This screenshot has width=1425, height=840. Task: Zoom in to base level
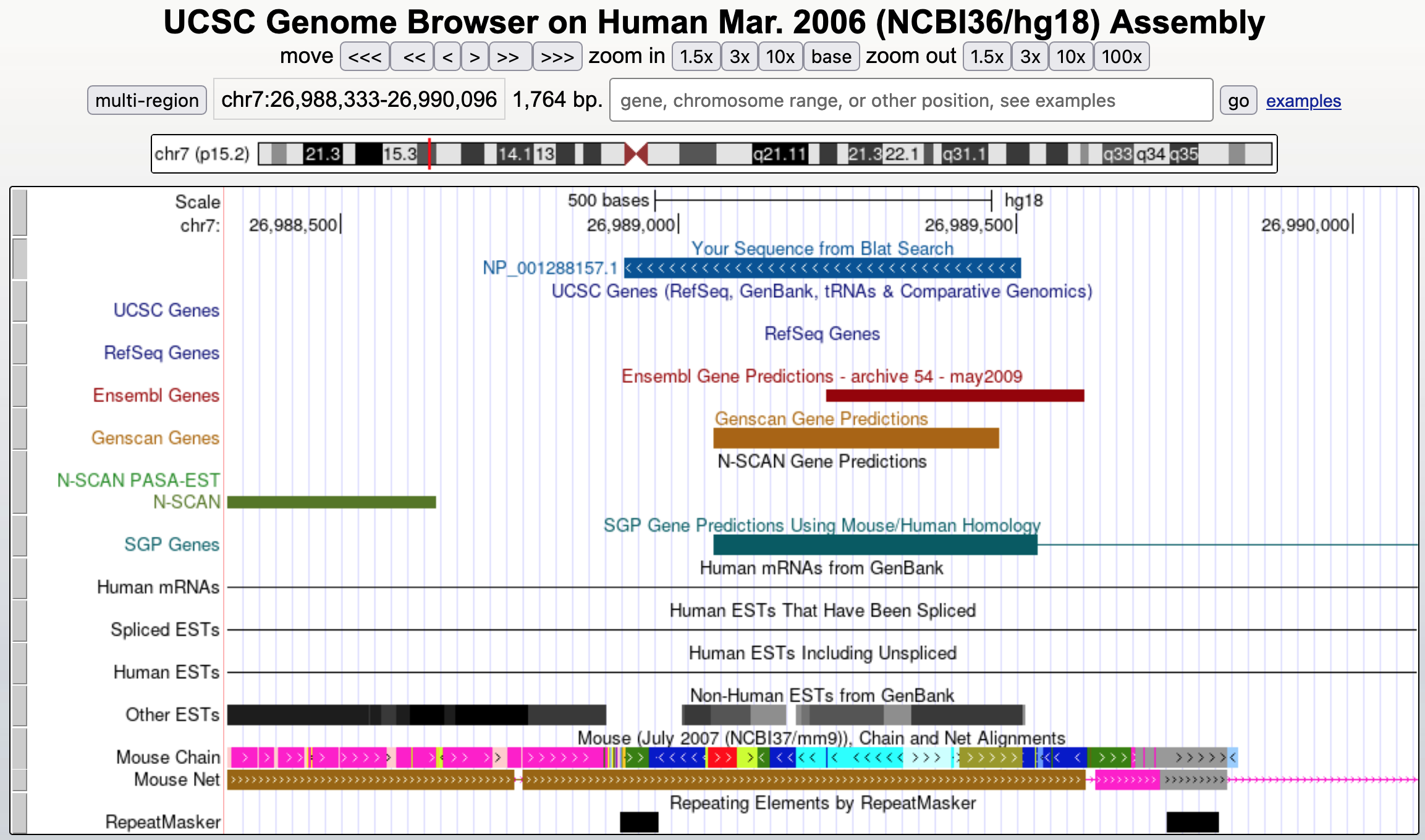coord(831,57)
